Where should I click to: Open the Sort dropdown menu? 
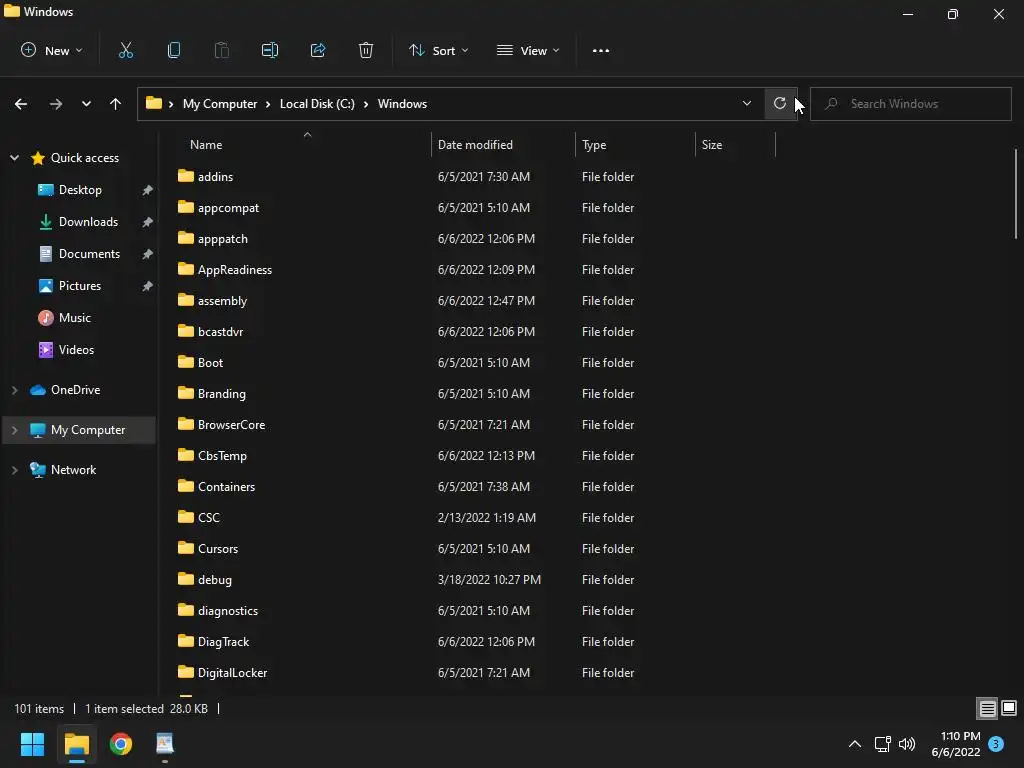click(439, 50)
